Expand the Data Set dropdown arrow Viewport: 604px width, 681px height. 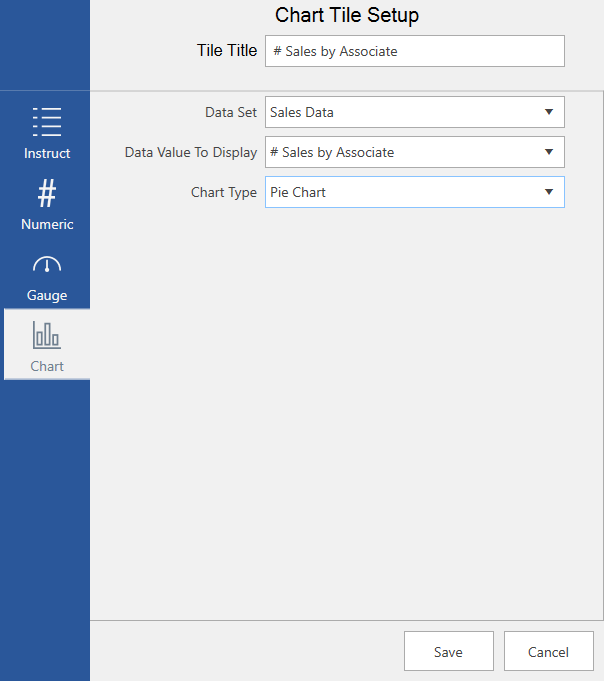click(x=549, y=112)
